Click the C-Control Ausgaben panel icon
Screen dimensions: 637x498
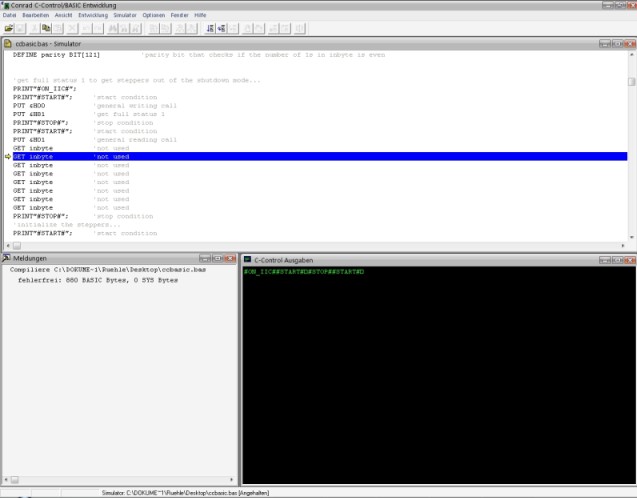pos(247,260)
